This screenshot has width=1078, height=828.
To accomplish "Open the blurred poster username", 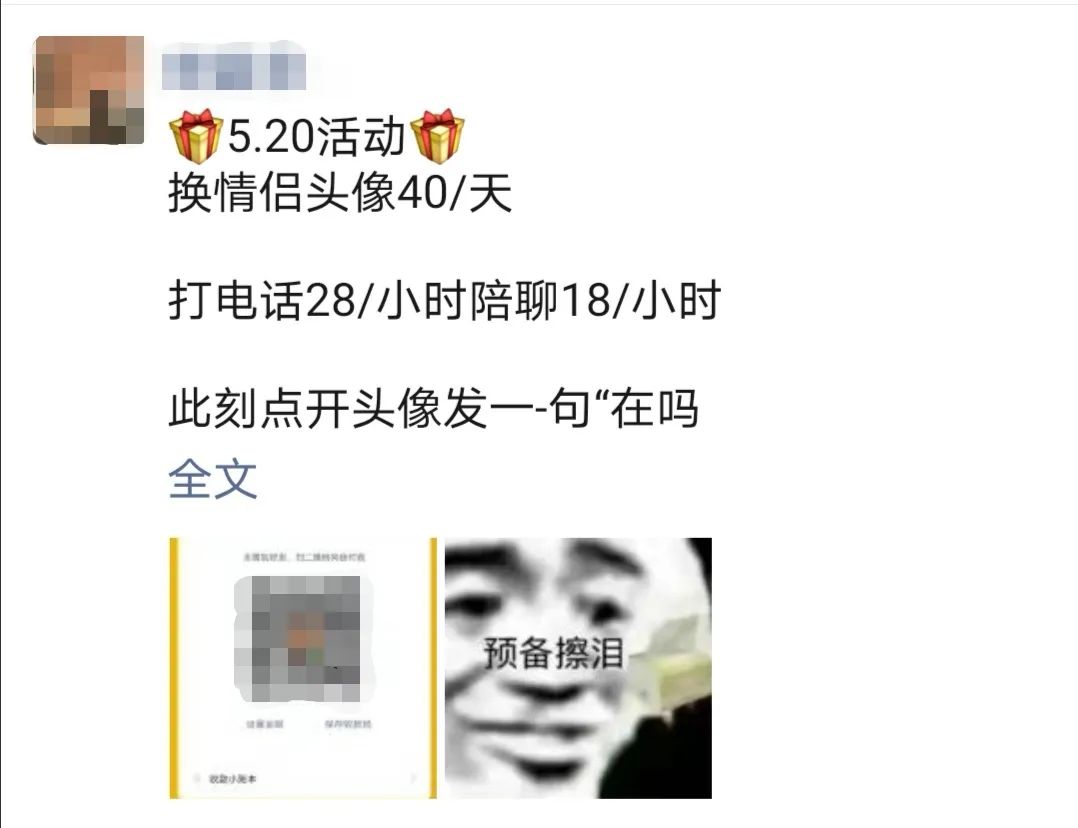I will click(x=234, y=67).
